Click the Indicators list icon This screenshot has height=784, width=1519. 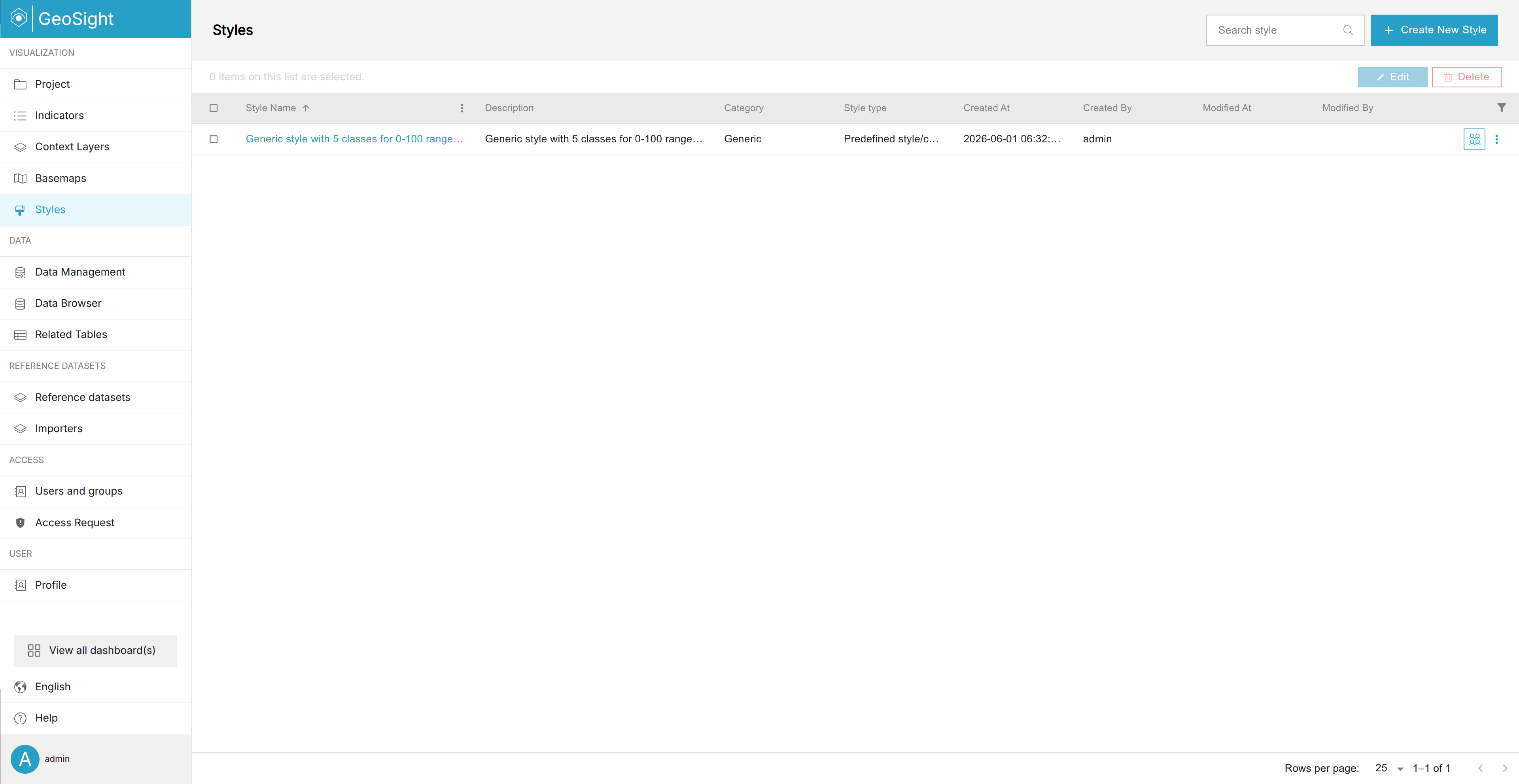coord(20,115)
